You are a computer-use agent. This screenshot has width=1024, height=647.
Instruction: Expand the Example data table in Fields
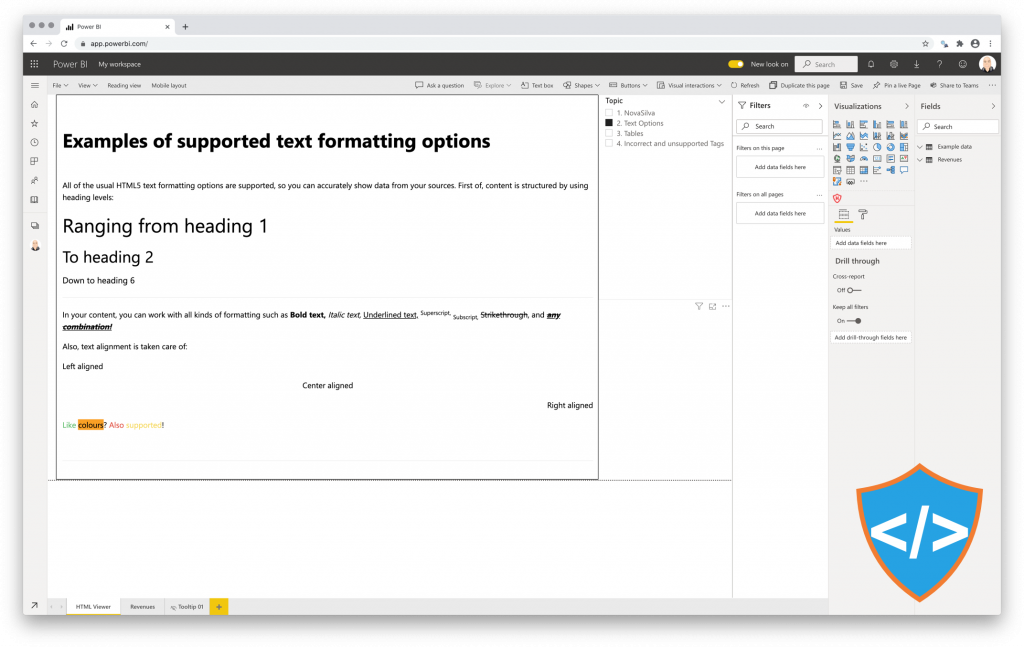click(919, 145)
